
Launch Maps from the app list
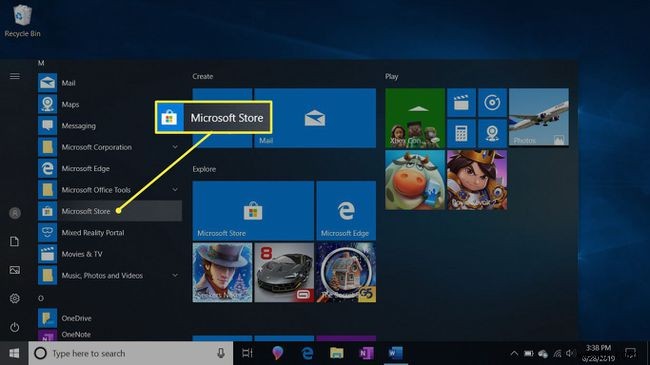[x=110, y=105]
